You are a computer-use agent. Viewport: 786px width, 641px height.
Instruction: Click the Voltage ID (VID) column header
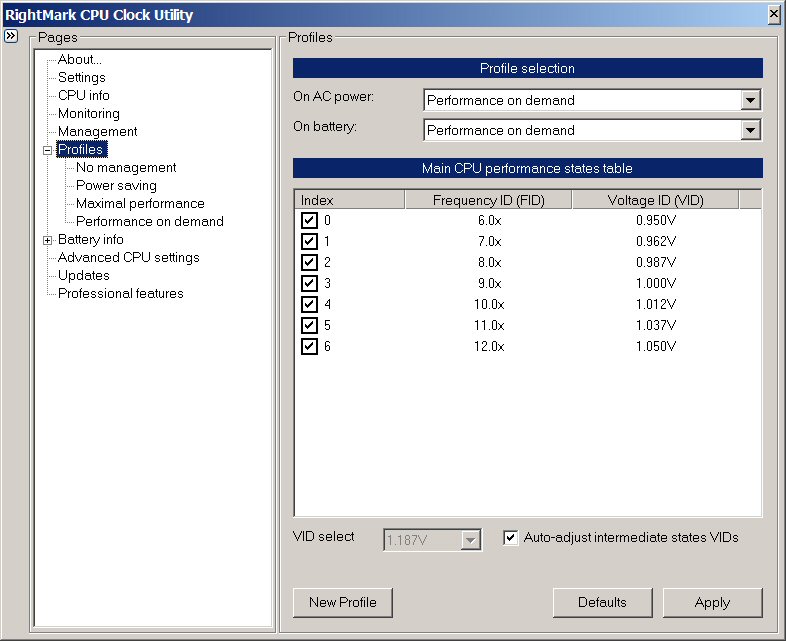tap(655, 201)
